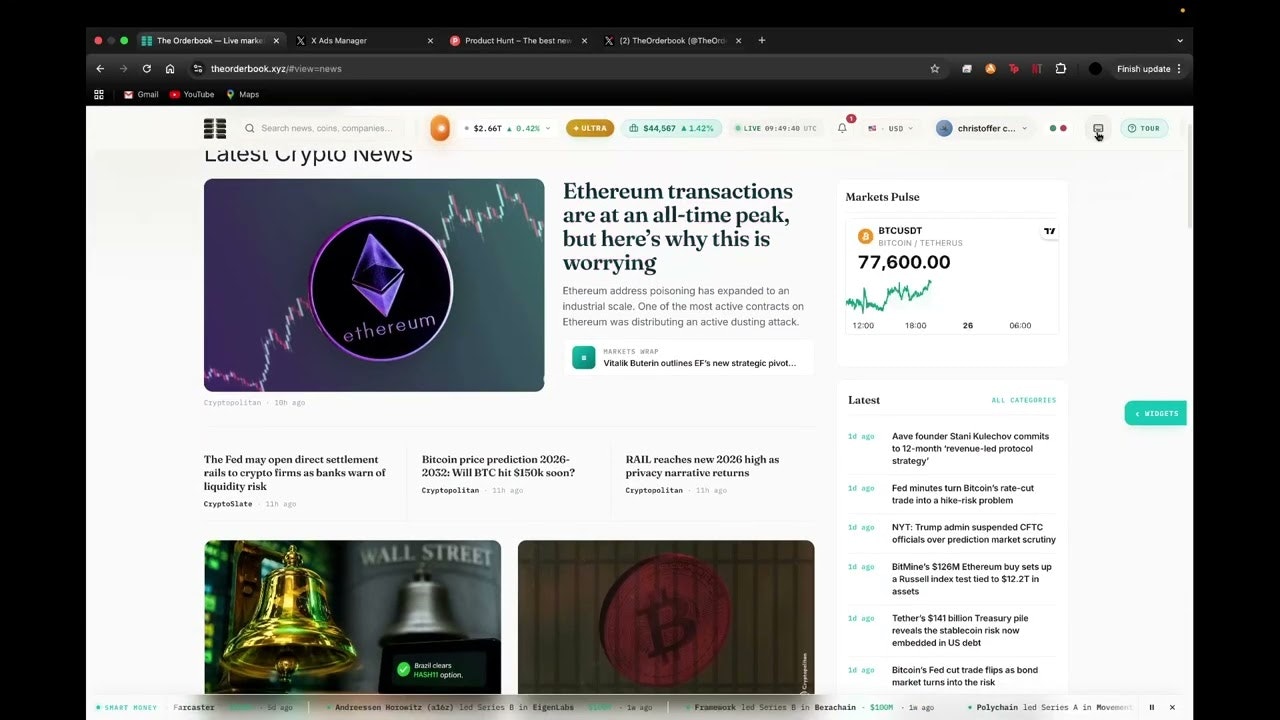The width and height of the screenshot is (1280, 720).
Task: Open the Wall Street golden bell image
Action: [x=352, y=617]
